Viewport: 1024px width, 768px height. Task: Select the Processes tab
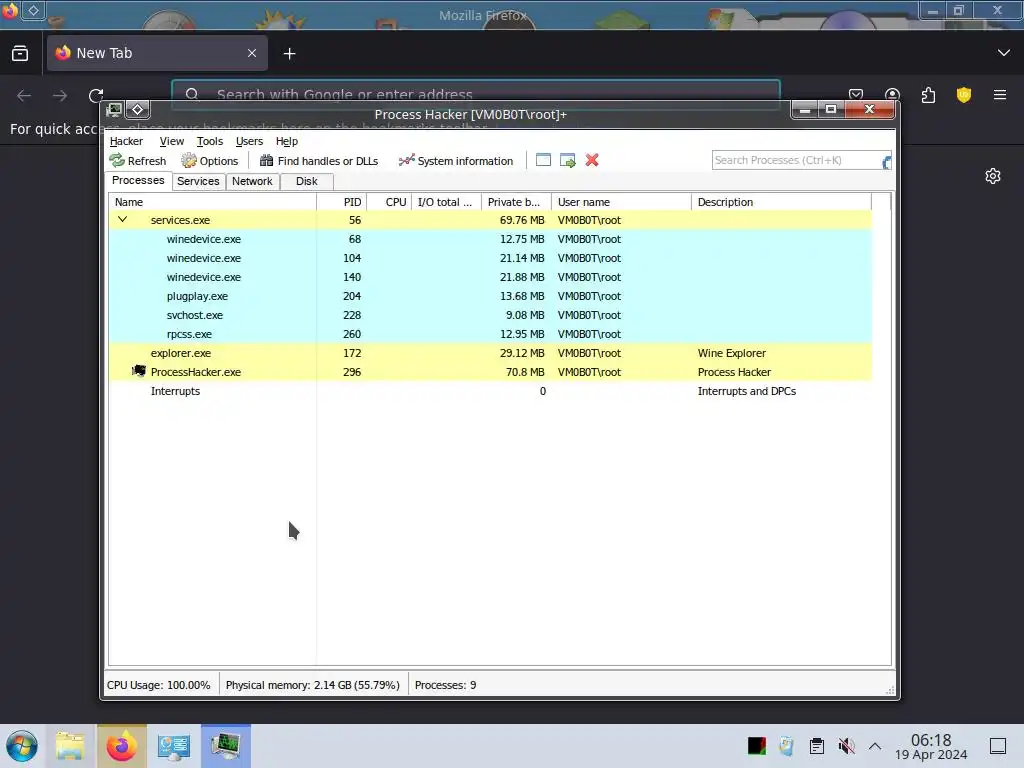[138, 180]
